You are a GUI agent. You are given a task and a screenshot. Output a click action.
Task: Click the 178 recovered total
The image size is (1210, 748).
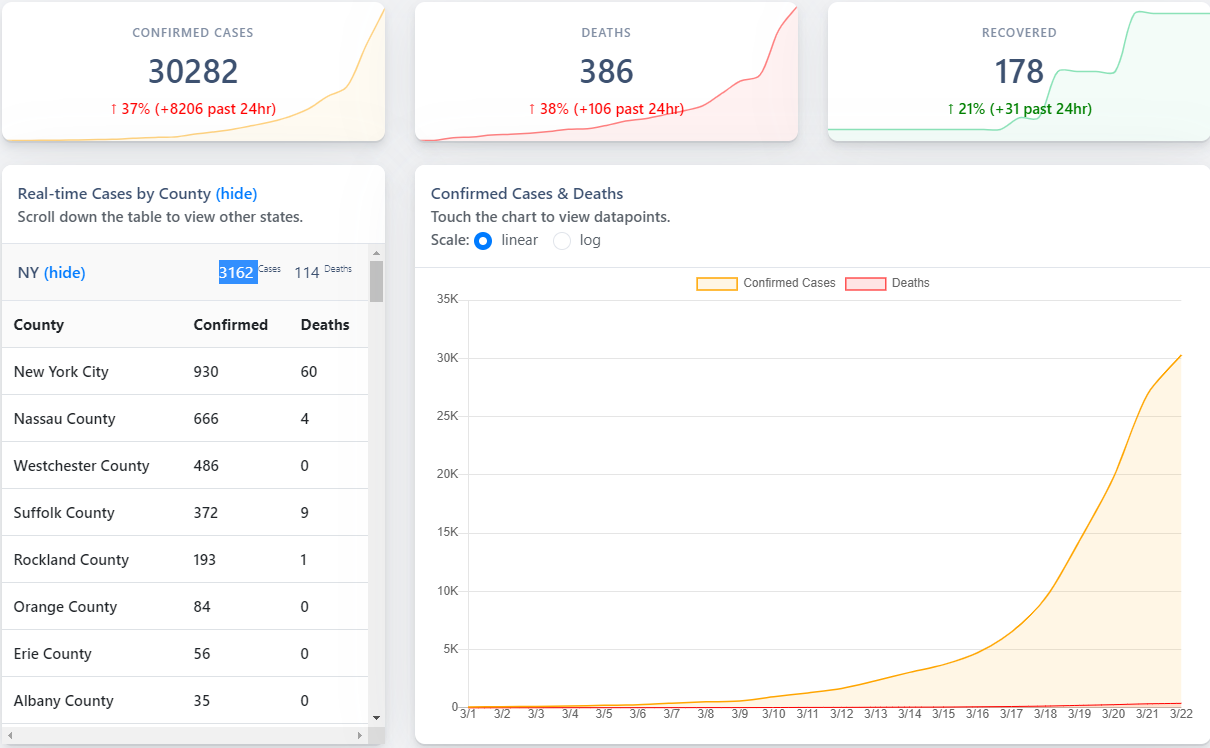point(1019,71)
